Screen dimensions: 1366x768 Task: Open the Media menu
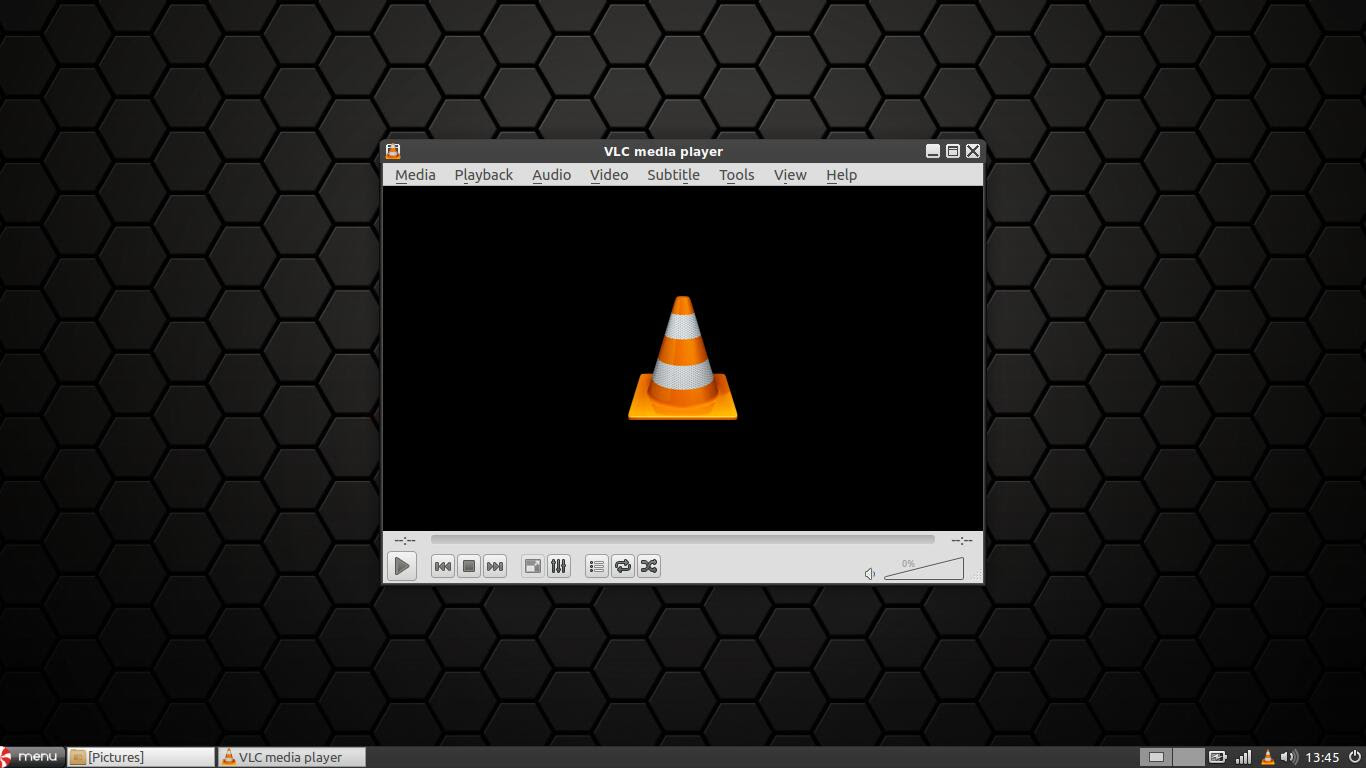click(415, 175)
